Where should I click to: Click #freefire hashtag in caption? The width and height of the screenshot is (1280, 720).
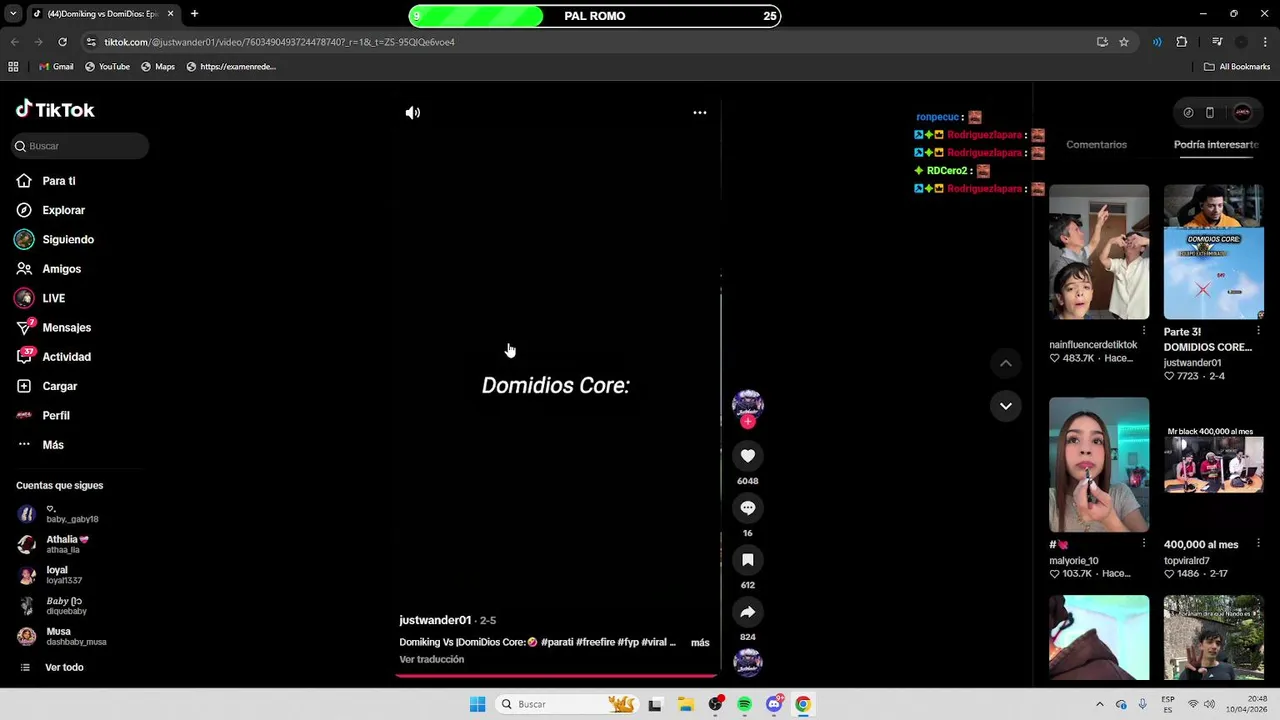[595, 642]
